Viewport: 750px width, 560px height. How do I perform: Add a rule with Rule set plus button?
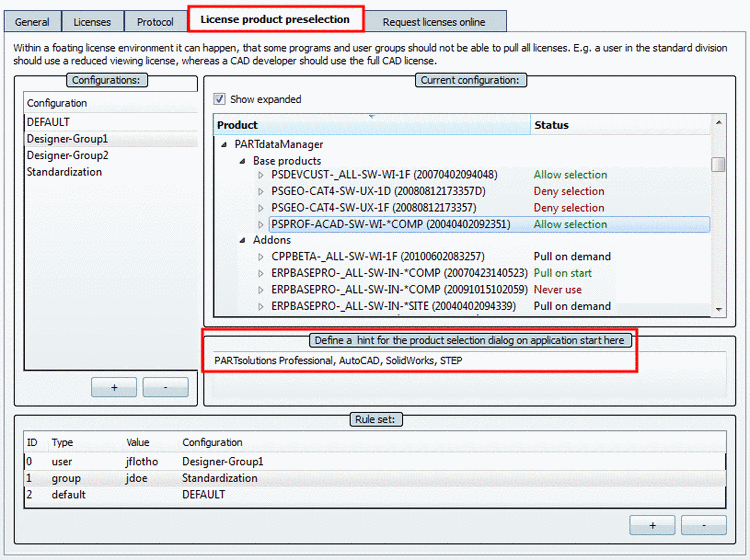652,525
